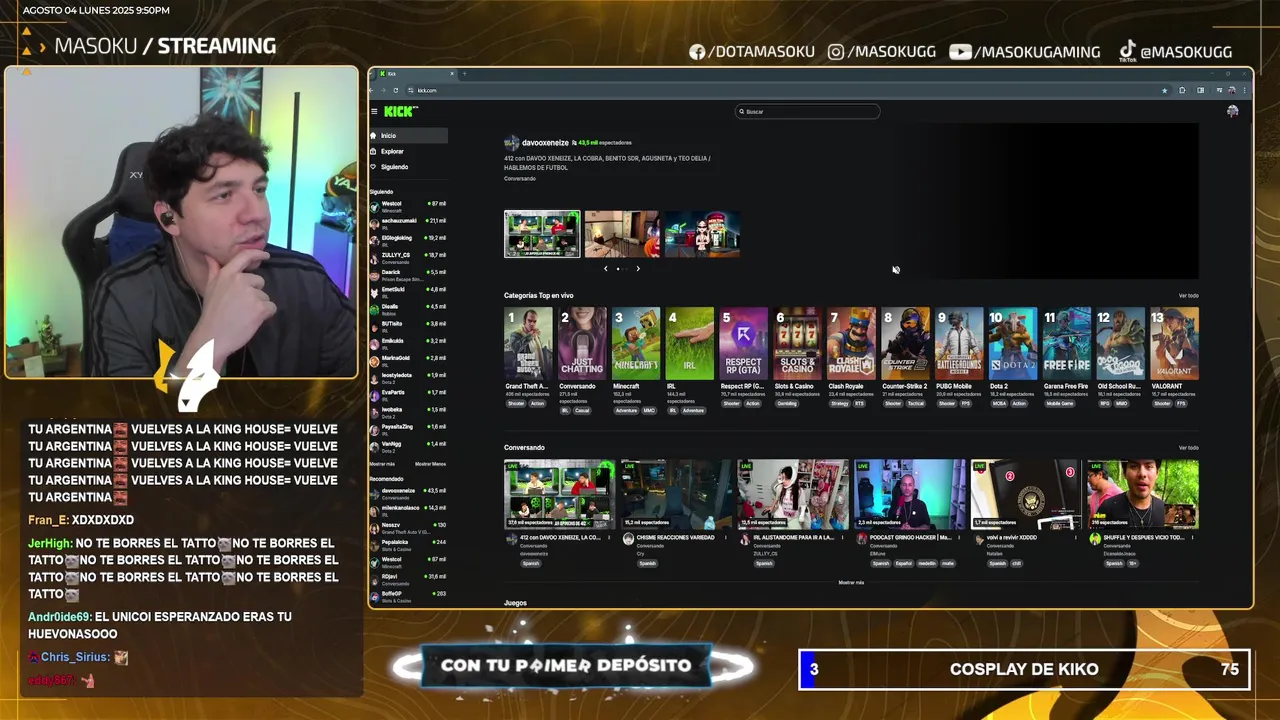The image size is (1280, 720).
Task: Open options for CHISME REACCIONES stream
Action: click(728, 538)
